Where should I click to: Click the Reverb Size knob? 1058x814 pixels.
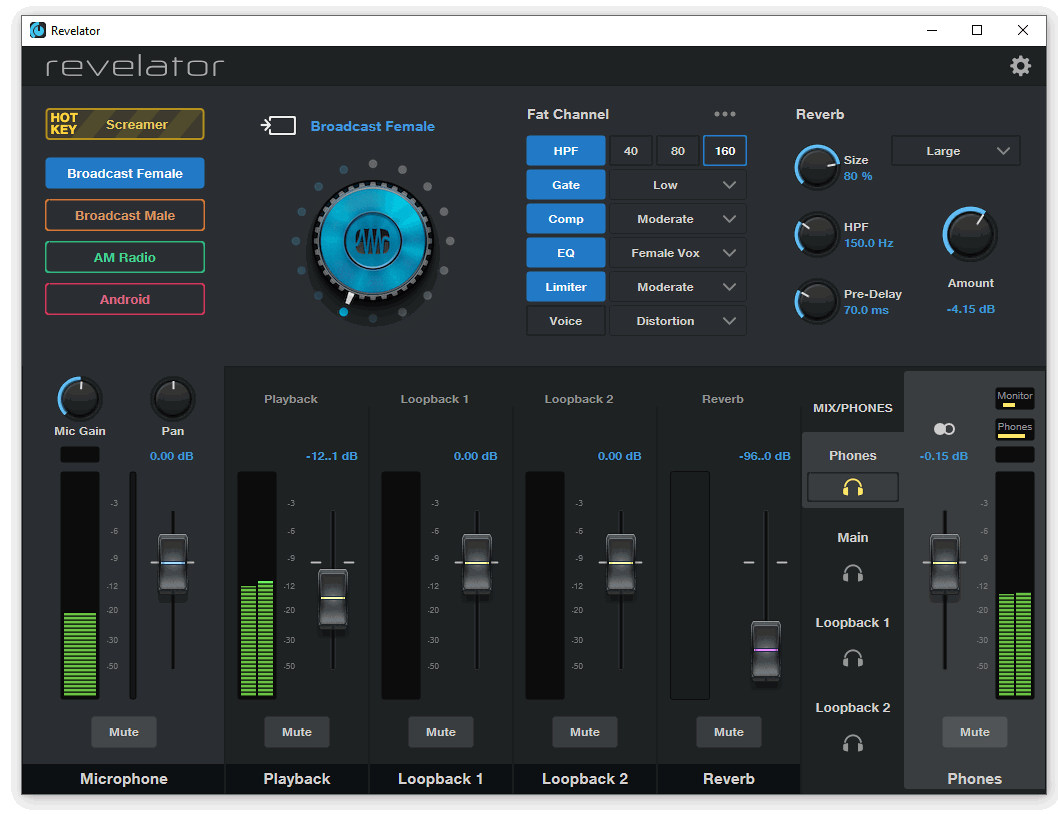(x=816, y=167)
